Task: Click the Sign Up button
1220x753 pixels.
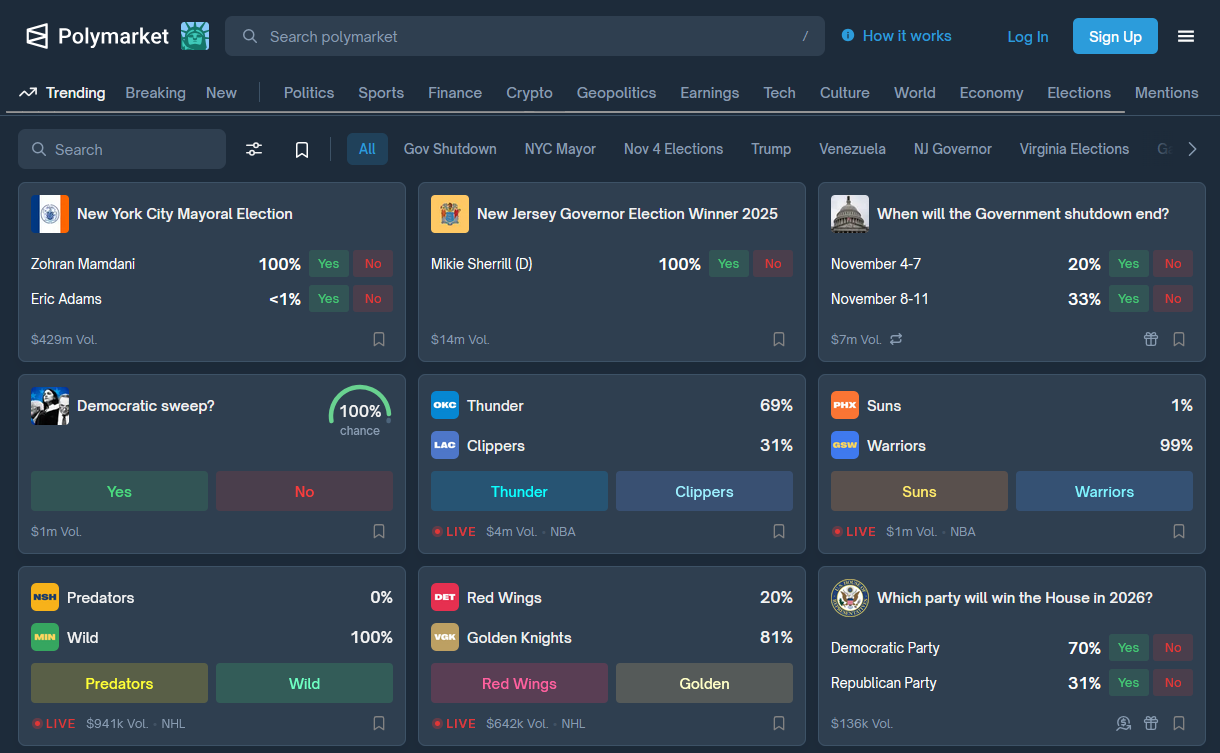Action: pyautogui.click(x=1115, y=36)
